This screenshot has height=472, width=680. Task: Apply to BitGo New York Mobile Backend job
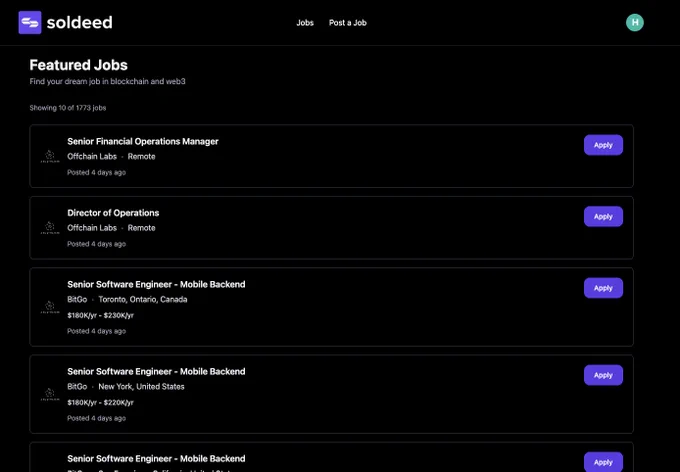coord(603,375)
